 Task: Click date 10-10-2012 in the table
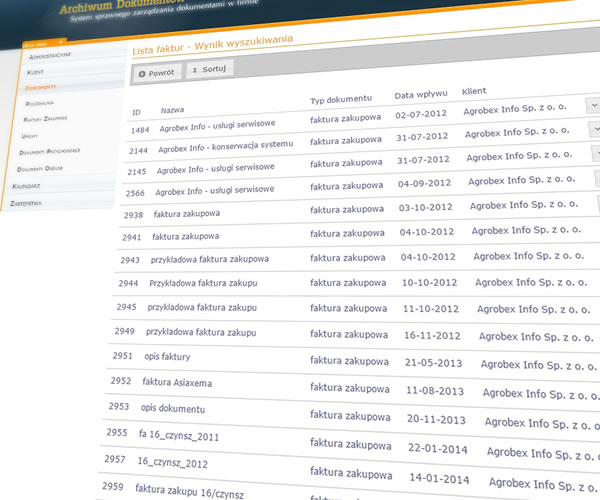point(429,283)
